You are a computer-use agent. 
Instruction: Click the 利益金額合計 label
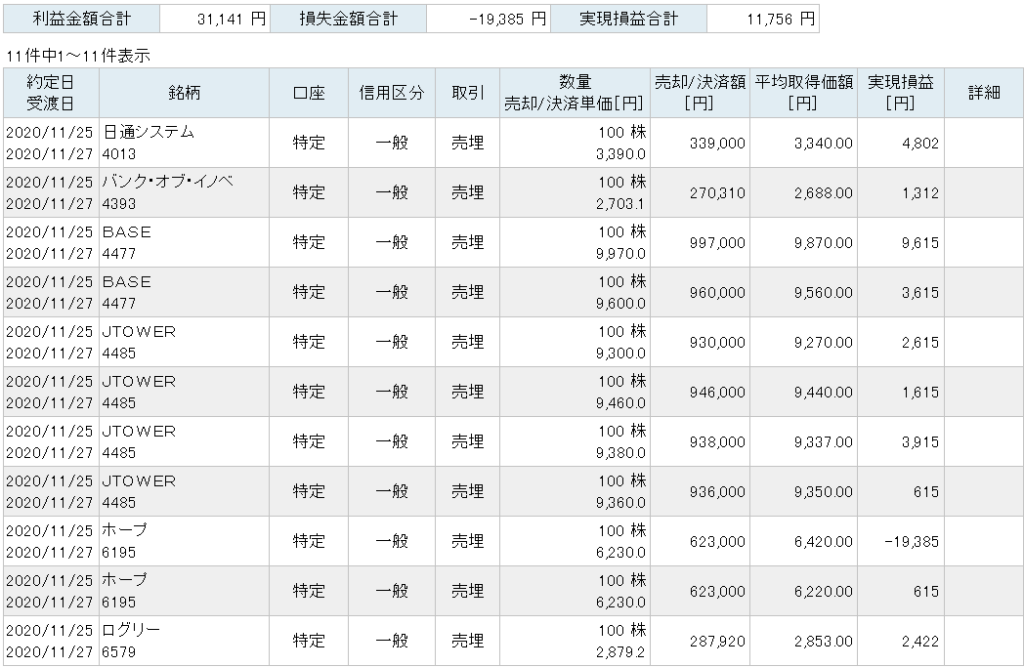coord(82,19)
